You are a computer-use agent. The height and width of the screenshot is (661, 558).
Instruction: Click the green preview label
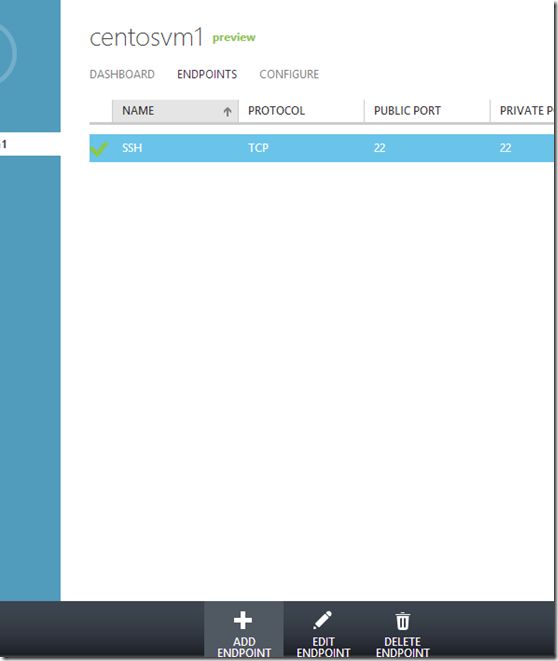[234, 38]
